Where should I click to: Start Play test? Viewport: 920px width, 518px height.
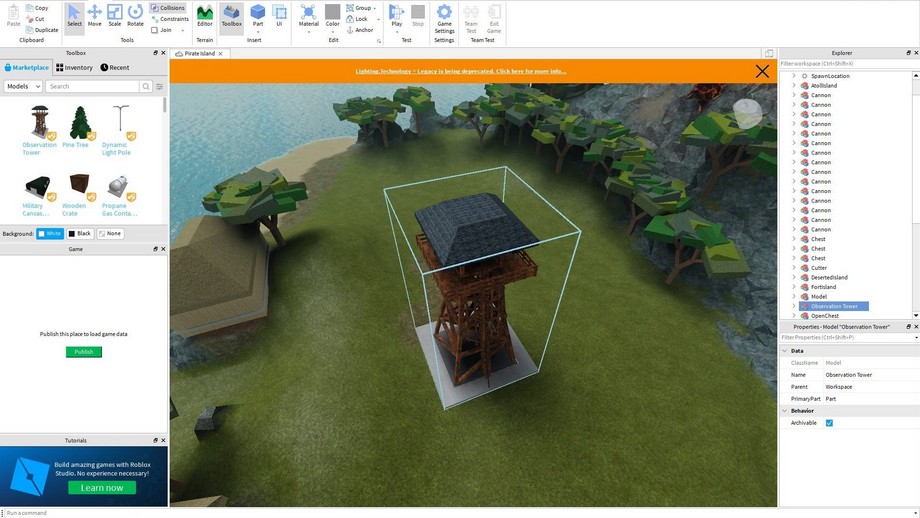click(x=397, y=18)
